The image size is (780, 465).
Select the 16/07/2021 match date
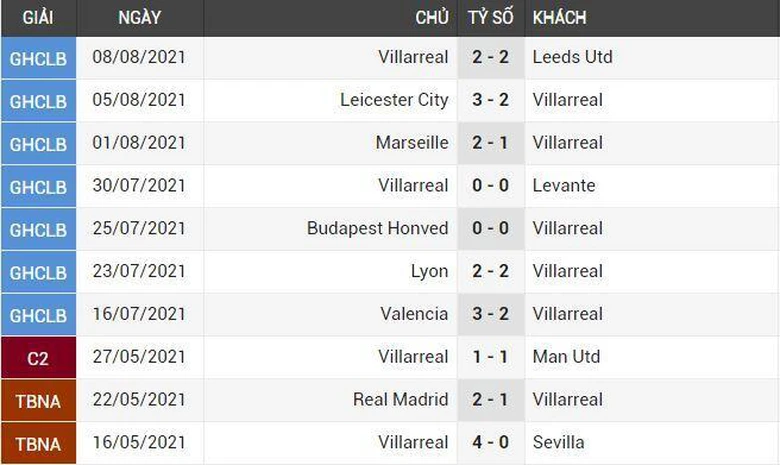[139, 314]
